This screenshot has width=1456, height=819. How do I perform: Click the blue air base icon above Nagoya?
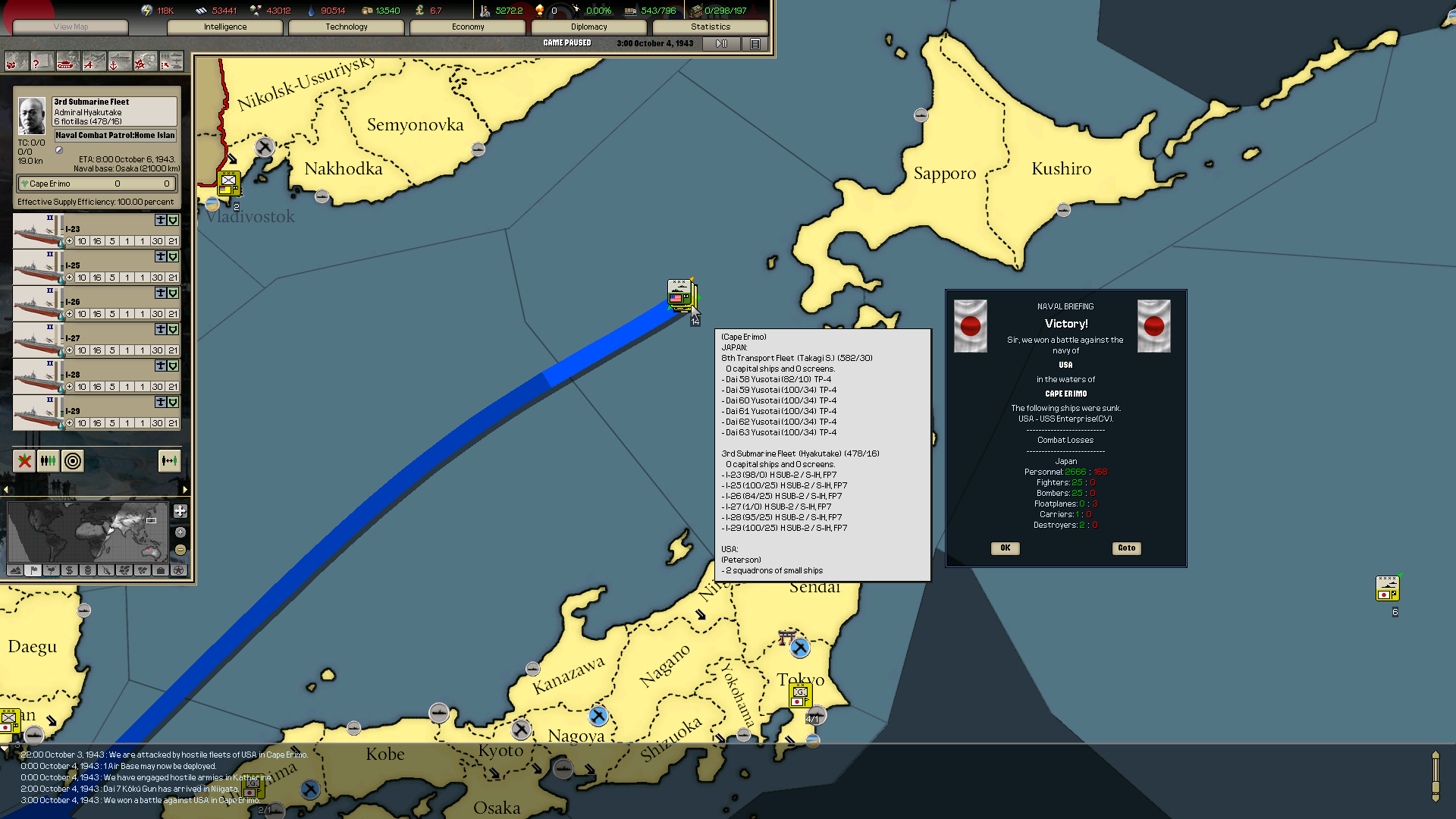(598, 715)
